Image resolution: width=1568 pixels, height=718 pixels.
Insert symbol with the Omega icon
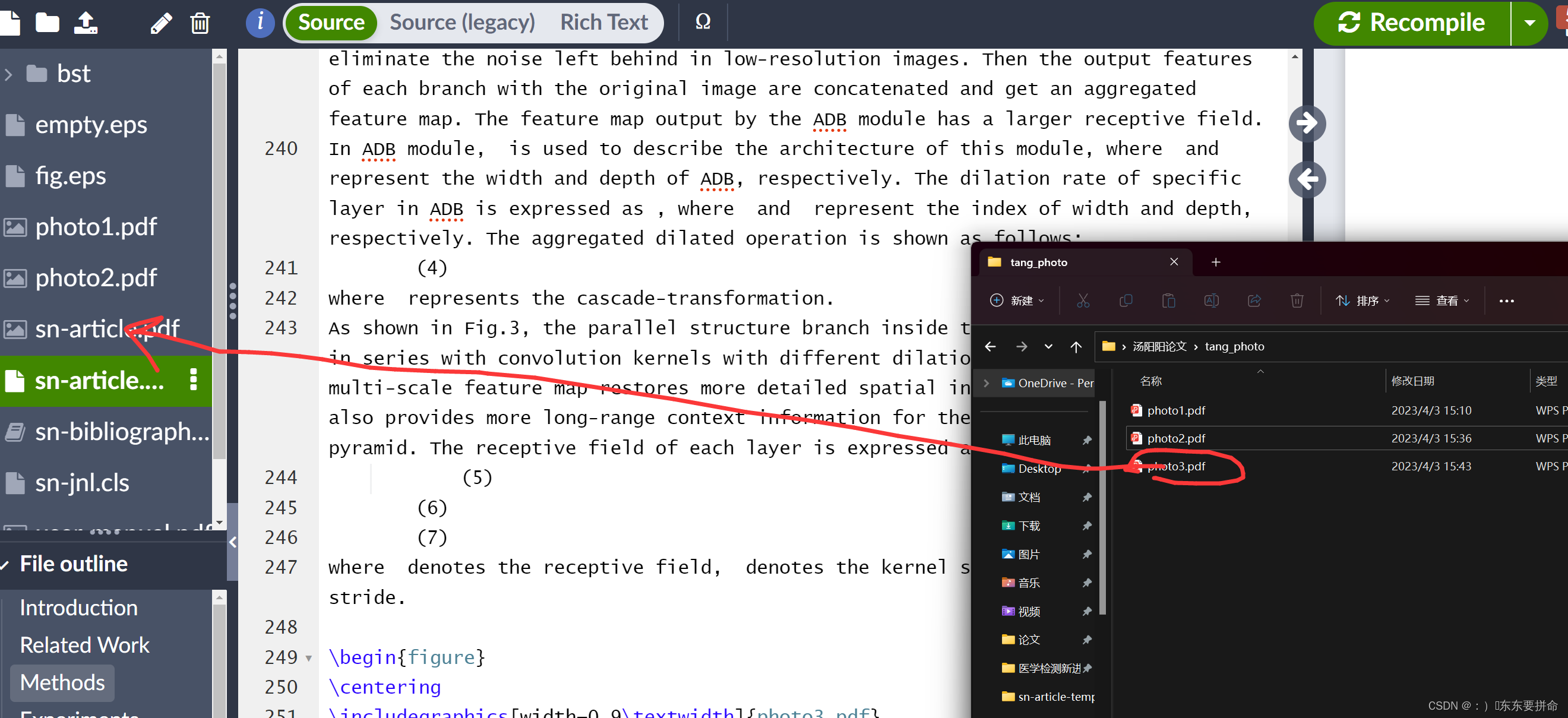(703, 23)
